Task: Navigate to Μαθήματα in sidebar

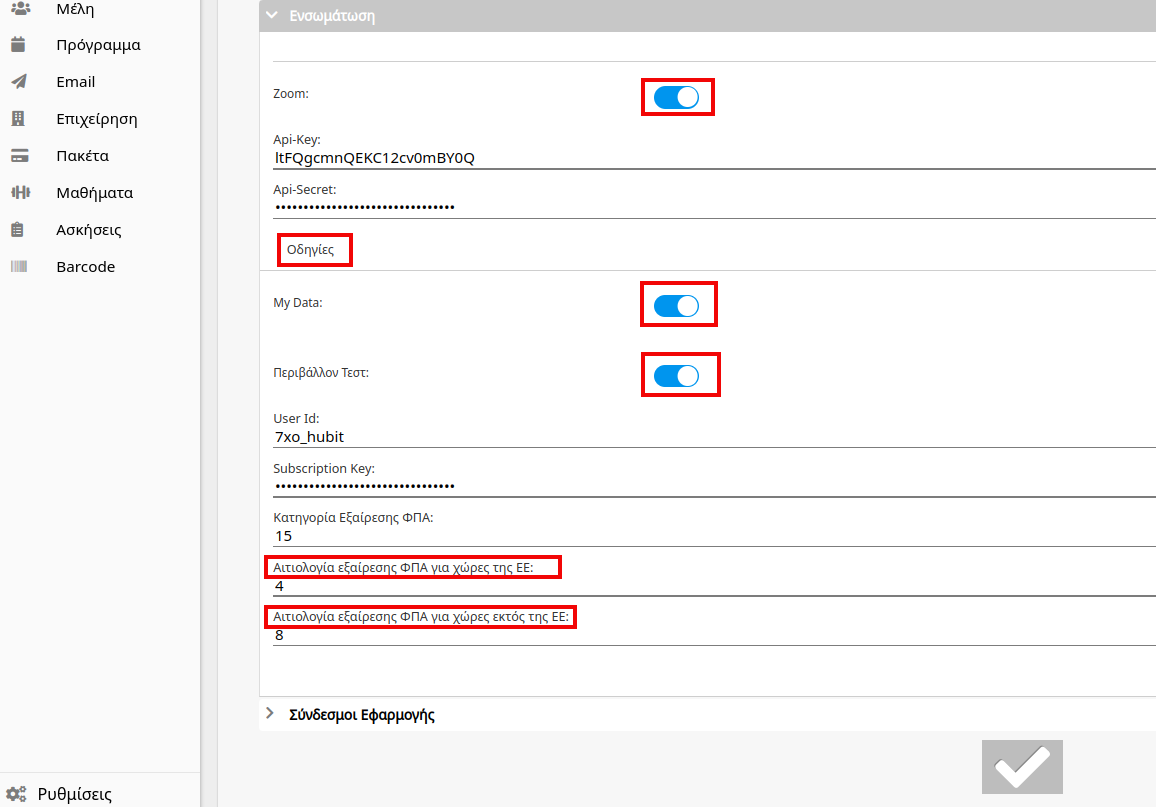Action: (94, 192)
